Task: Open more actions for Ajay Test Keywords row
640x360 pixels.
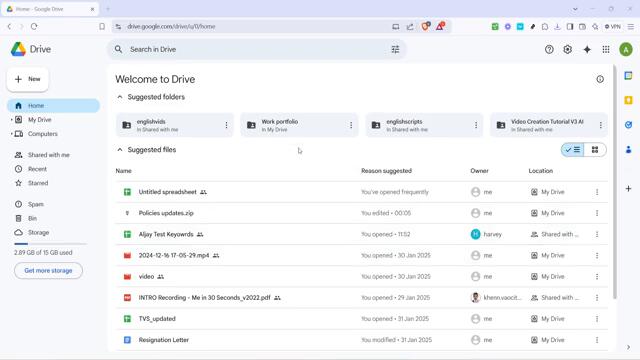Action: (x=597, y=234)
